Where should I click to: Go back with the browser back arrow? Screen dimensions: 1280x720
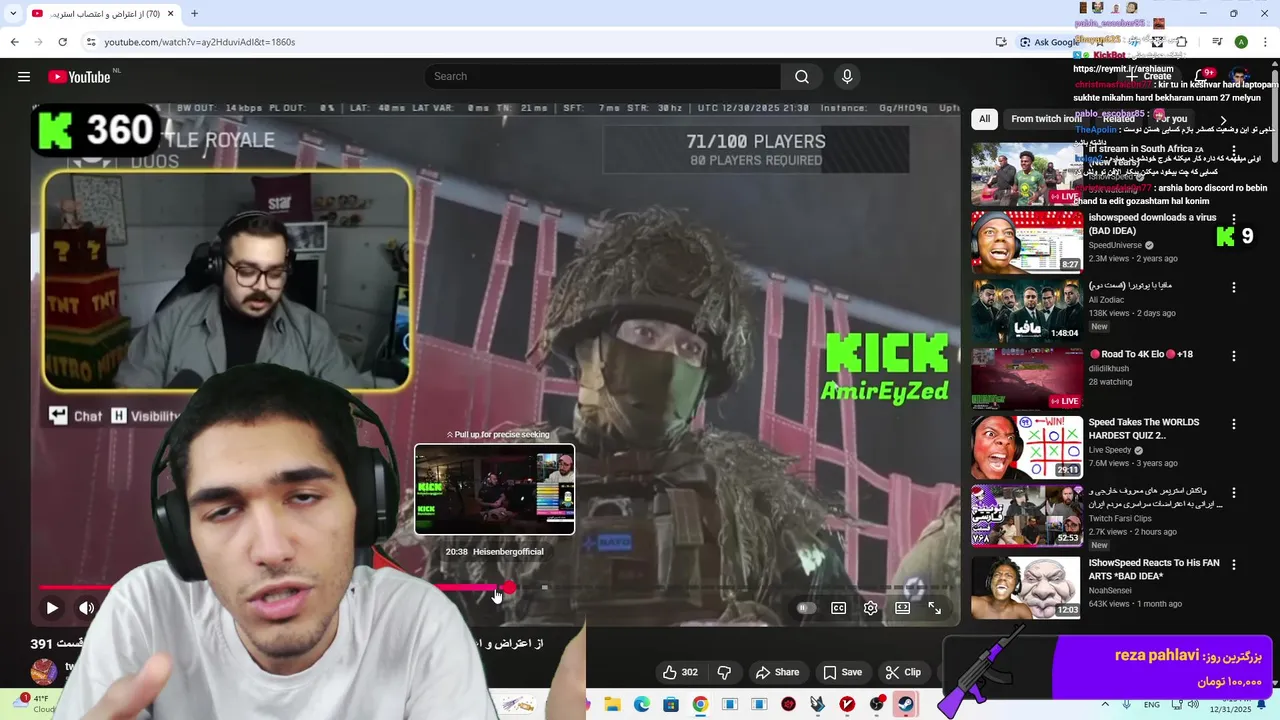[14, 42]
